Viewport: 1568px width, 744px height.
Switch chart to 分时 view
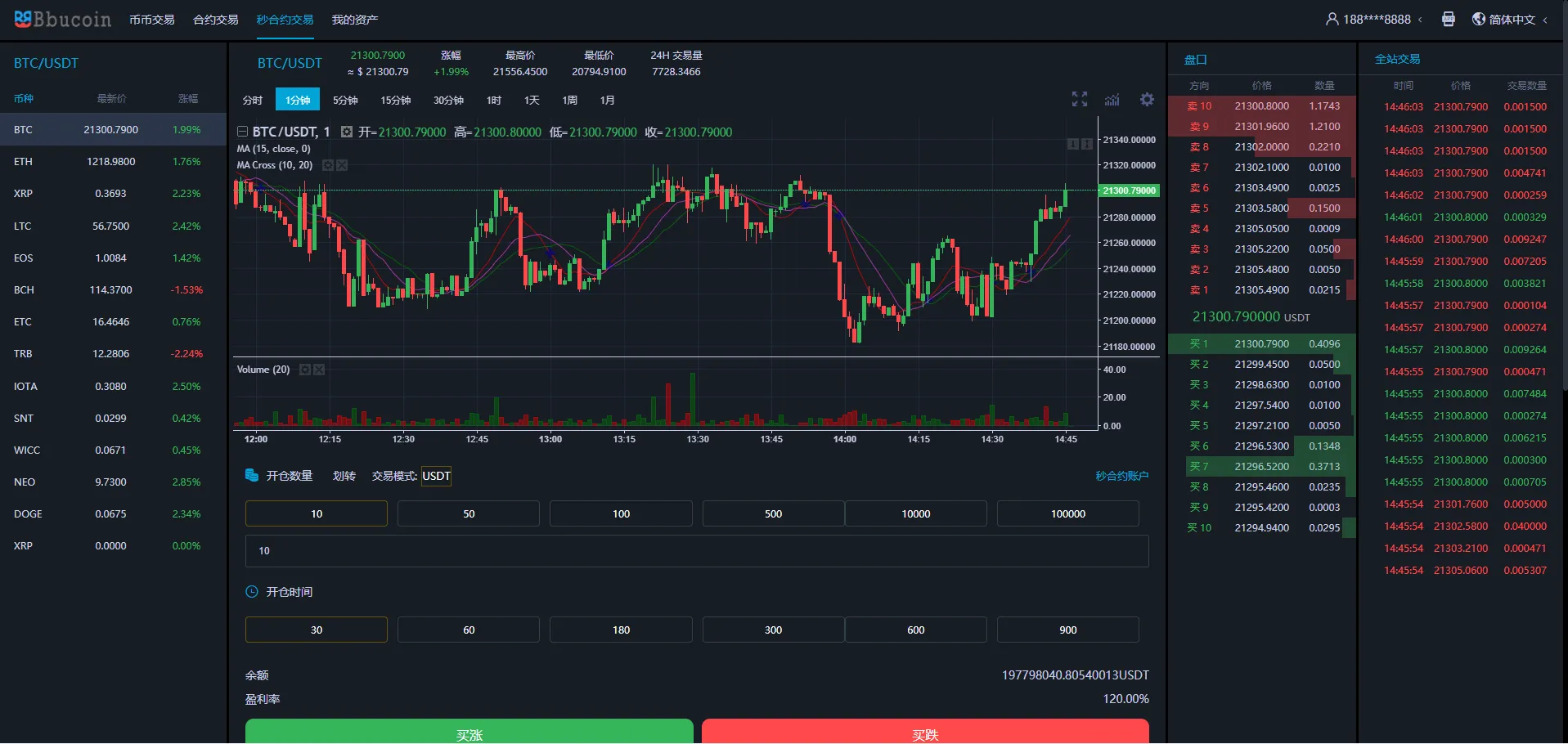tap(253, 100)
